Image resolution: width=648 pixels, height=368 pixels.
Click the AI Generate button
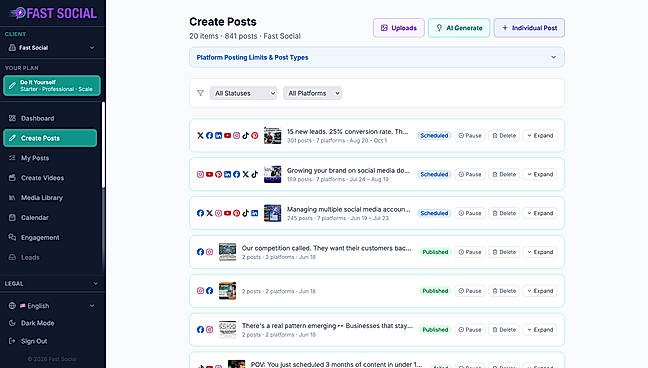pos(459,28)
